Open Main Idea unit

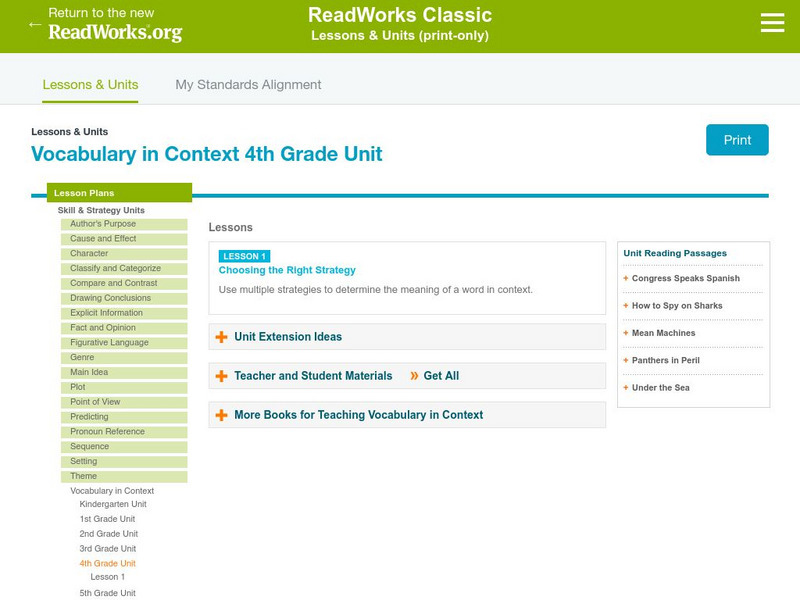coord(124,372)
